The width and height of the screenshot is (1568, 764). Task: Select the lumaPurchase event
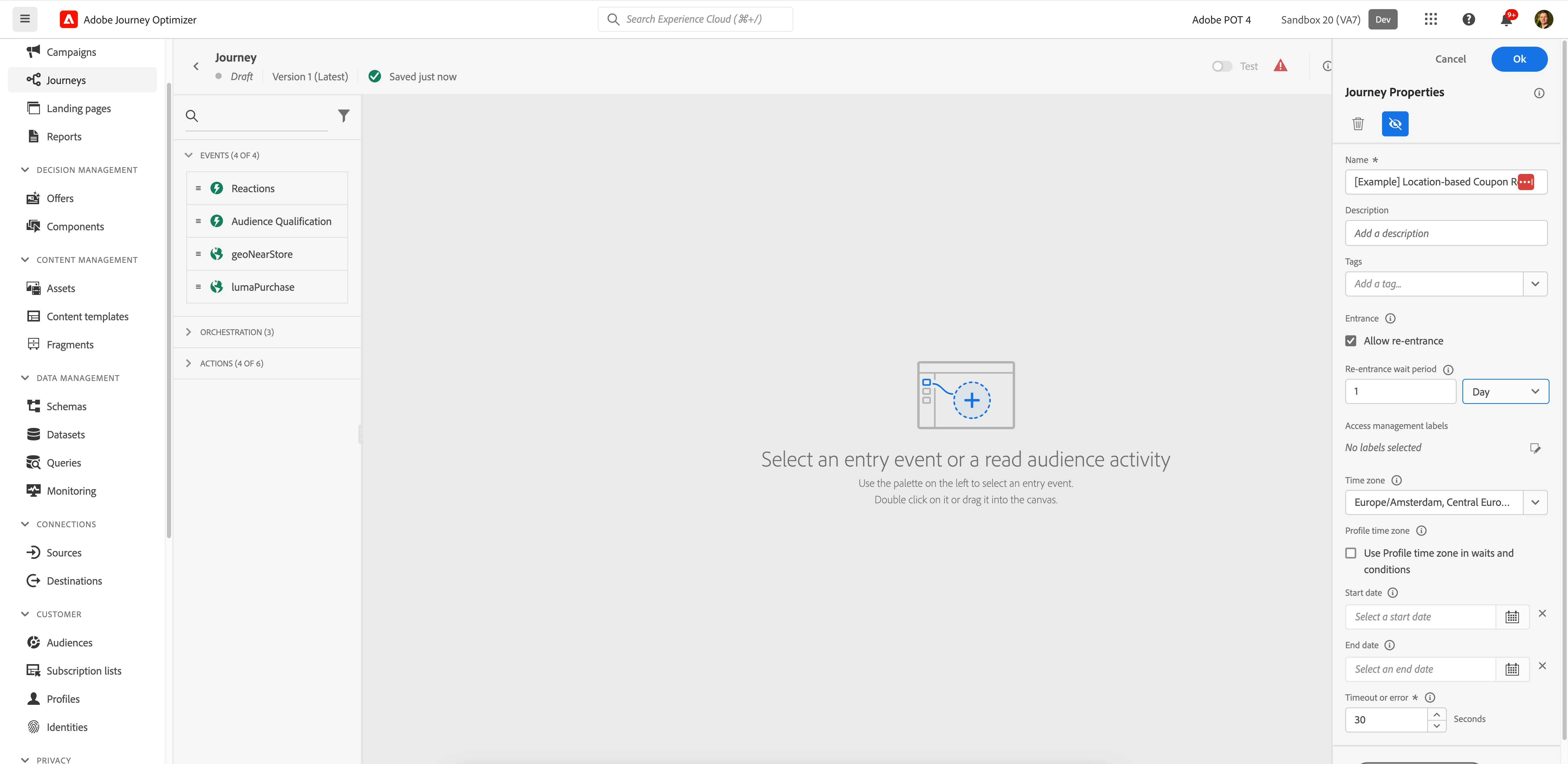(x=267, y=287)
